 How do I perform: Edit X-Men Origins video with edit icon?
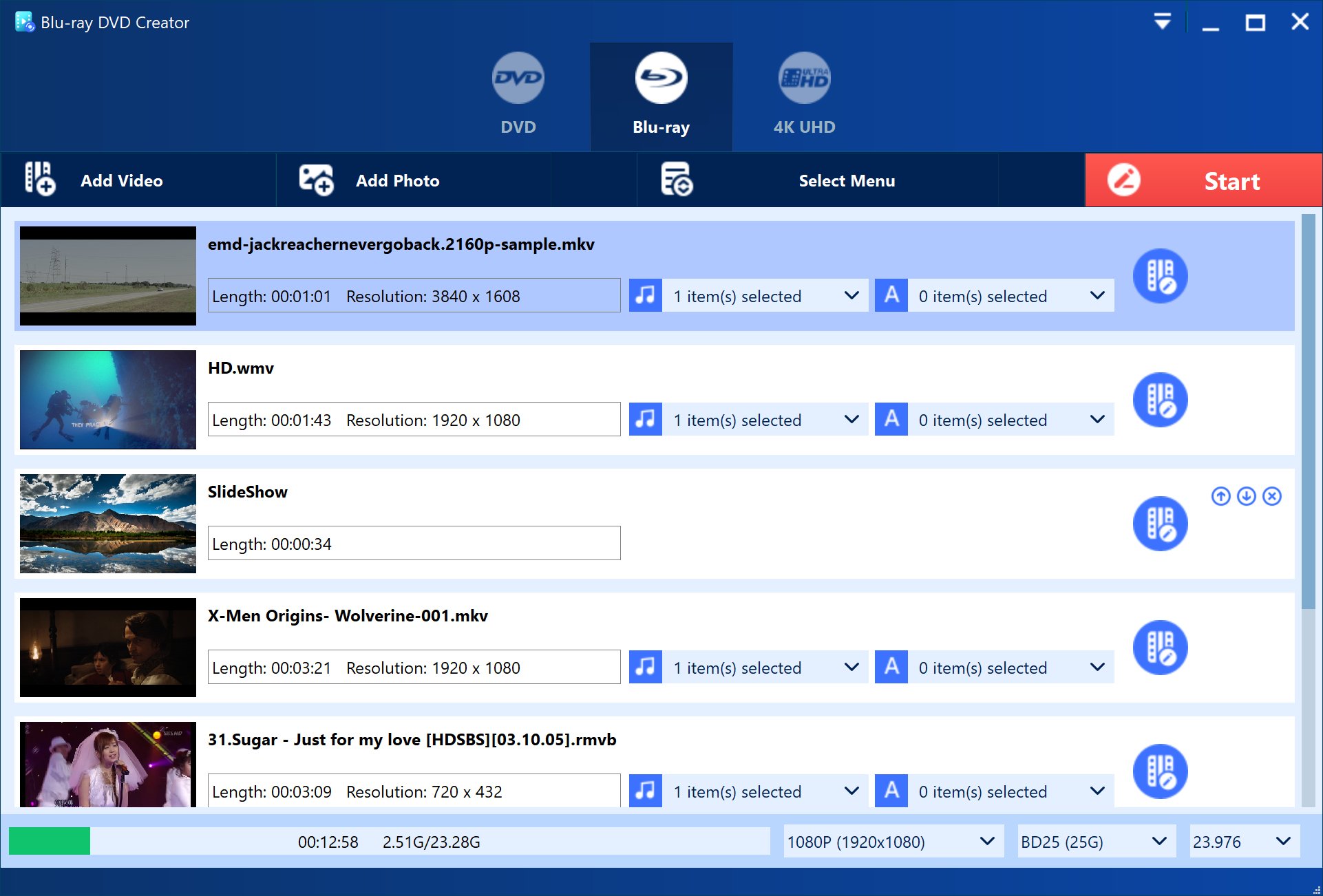pyautogui.click(x=1160, y=648)
